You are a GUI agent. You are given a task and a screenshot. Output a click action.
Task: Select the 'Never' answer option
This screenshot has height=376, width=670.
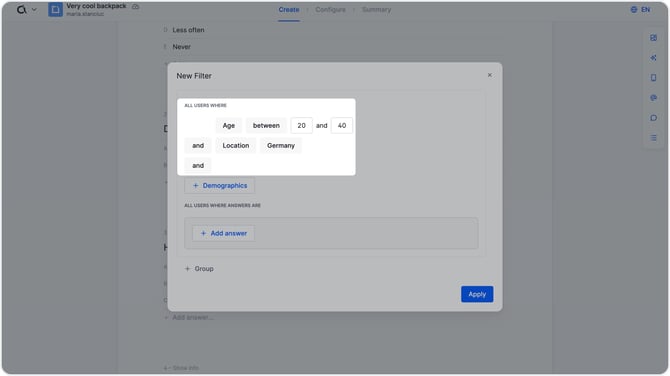[182, 47]
